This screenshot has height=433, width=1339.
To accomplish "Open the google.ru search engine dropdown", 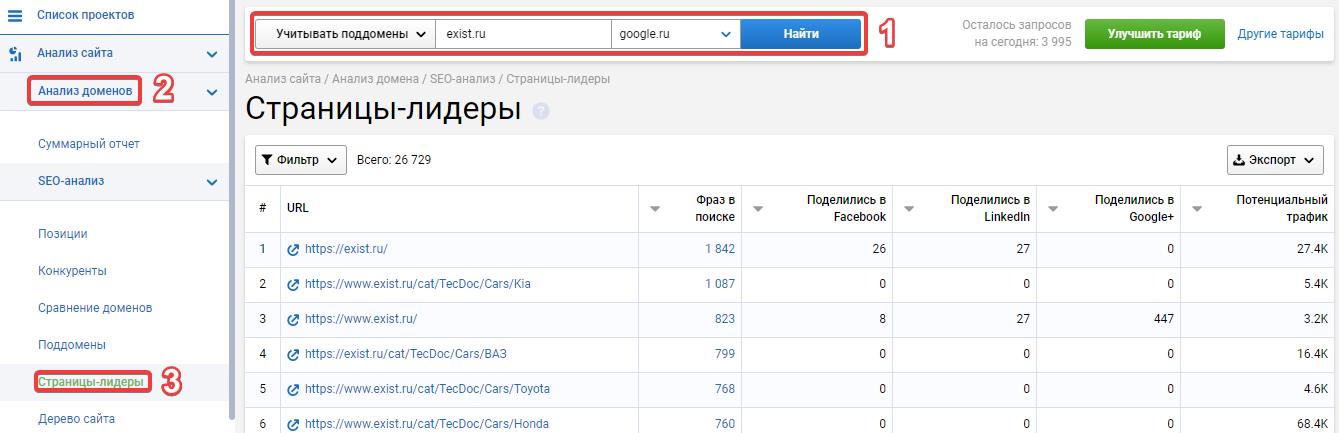I will (675, 33).
